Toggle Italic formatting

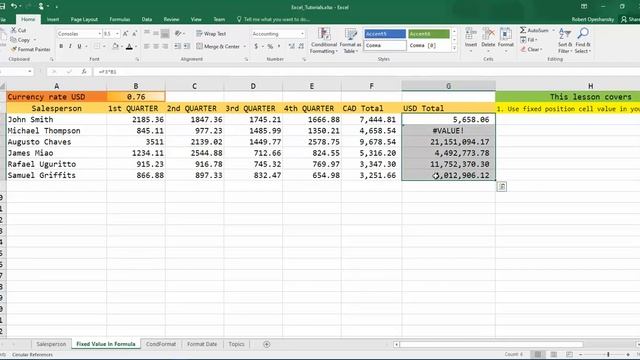(70, 46)
